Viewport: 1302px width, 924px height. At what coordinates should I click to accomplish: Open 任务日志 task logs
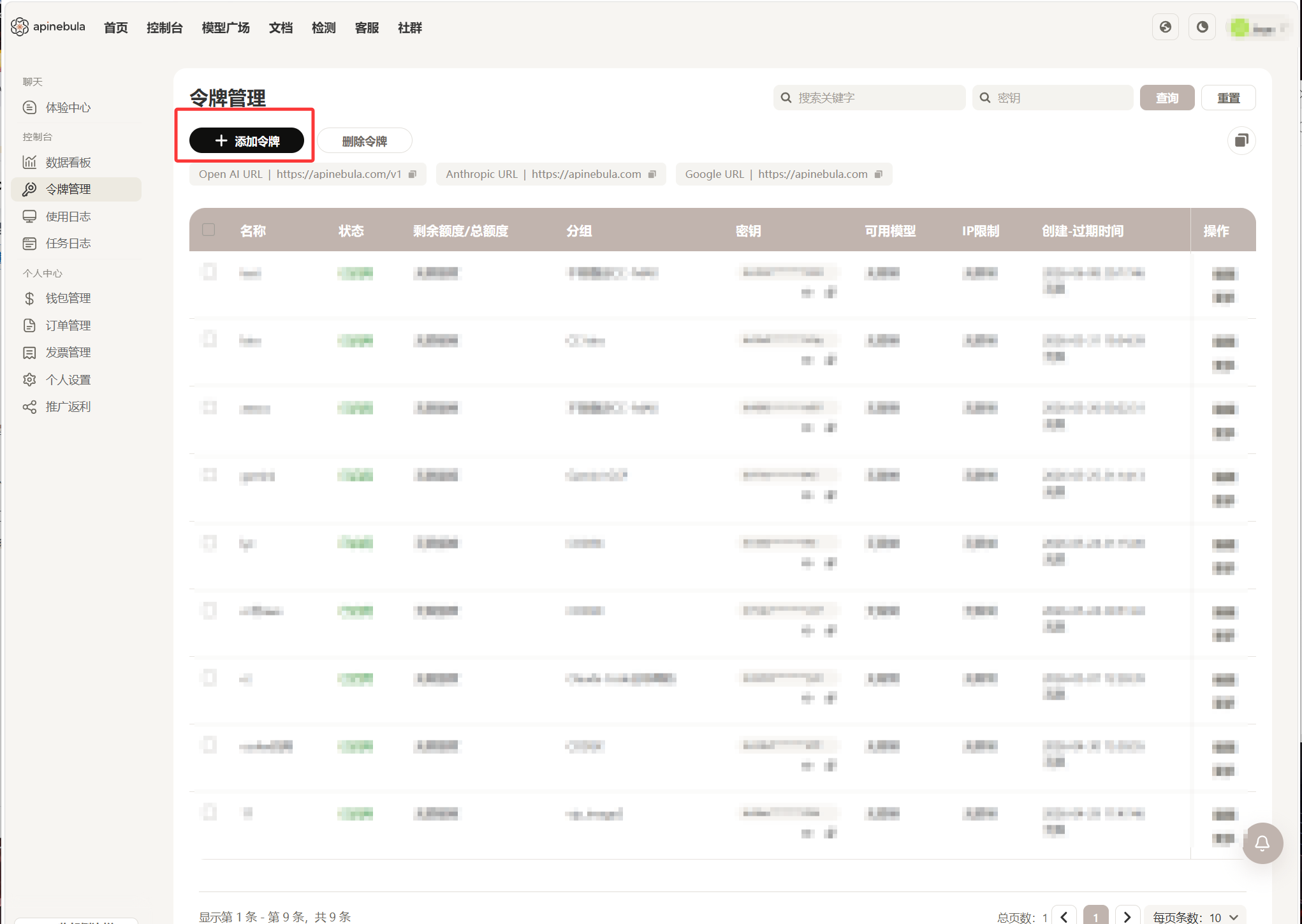pyautogui.click(x=68, y=244)
